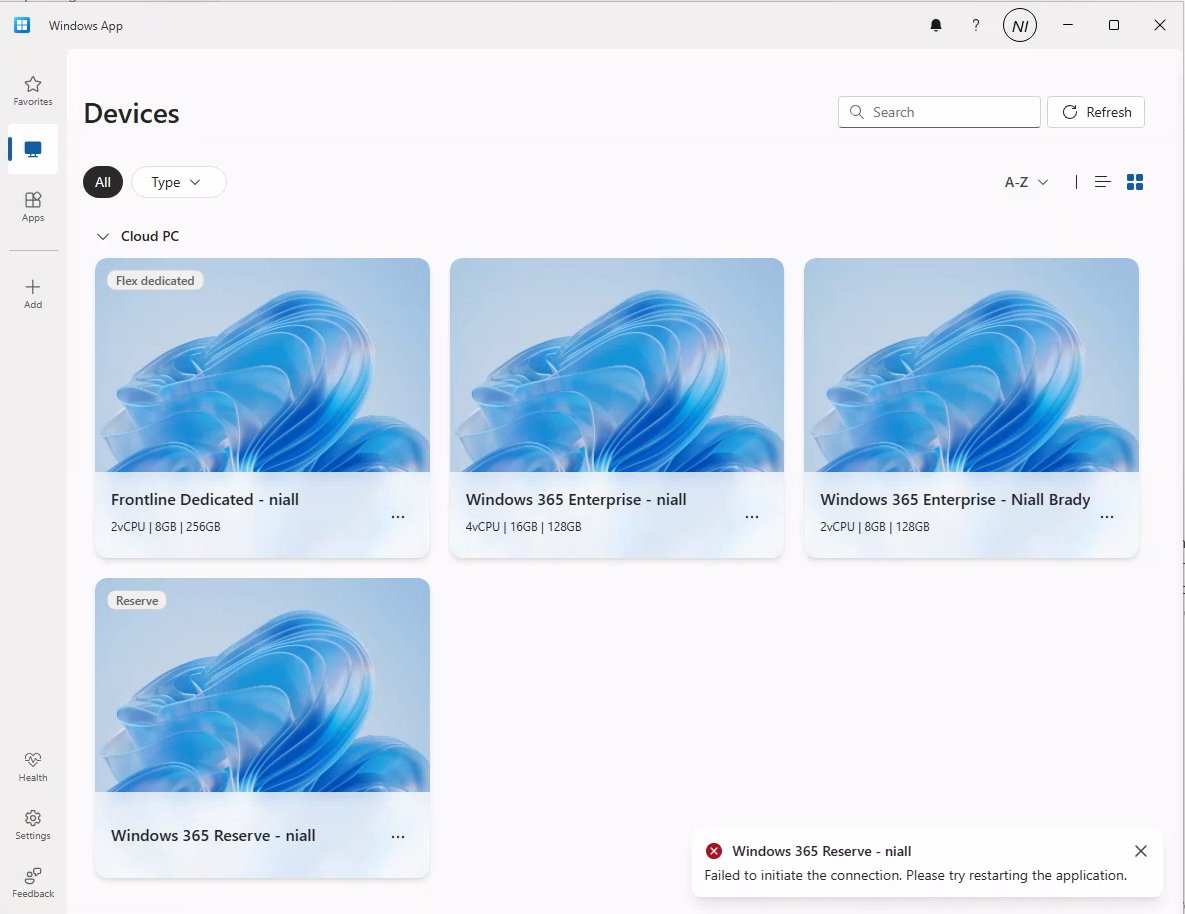
Task: Click the Reserve badge on the card
Action: pos(137,600)
